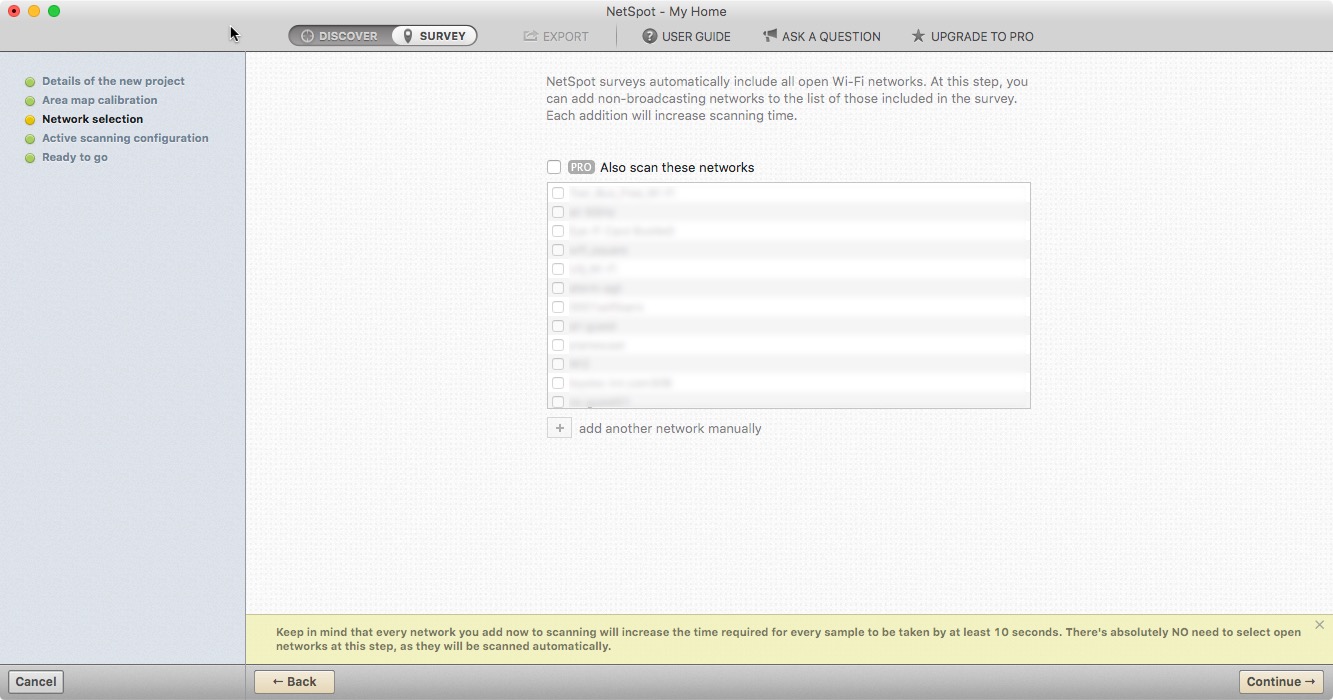Dismiss the yellow notice banner
Screen dimensions: 1333x700
point(1319,625)
